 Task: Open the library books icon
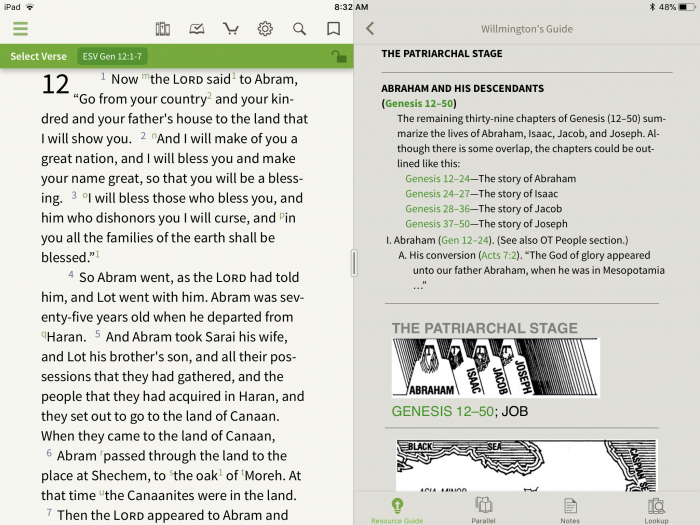(x=162, y=29)
